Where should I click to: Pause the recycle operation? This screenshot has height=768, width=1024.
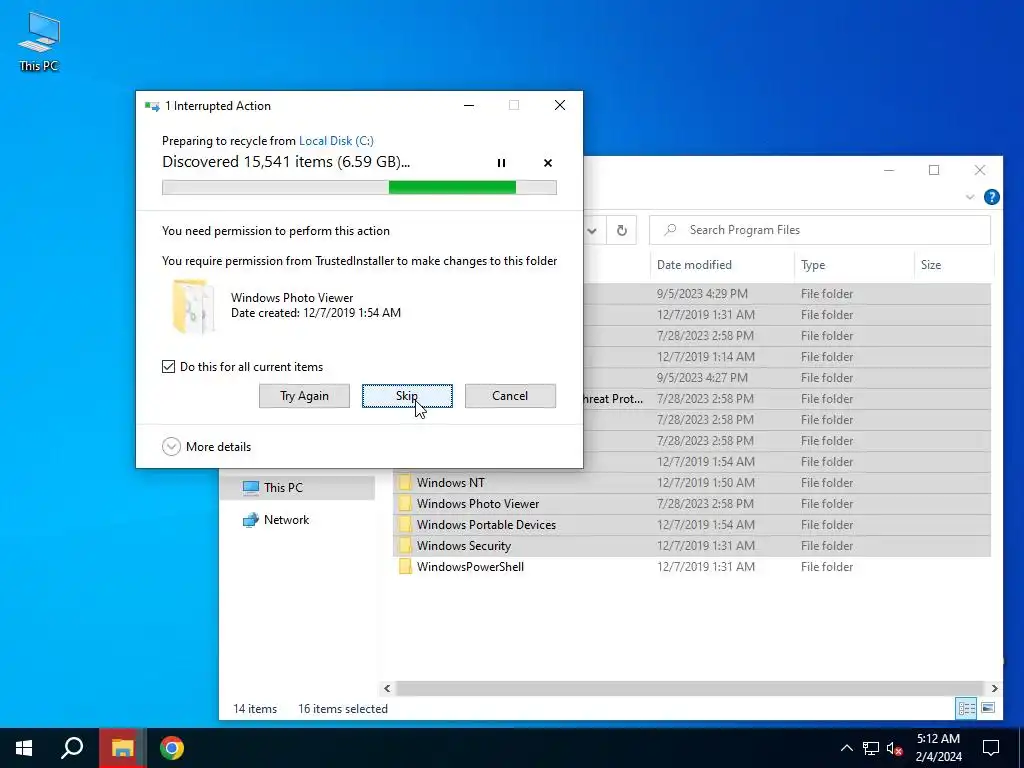click(x=502, y=163)
